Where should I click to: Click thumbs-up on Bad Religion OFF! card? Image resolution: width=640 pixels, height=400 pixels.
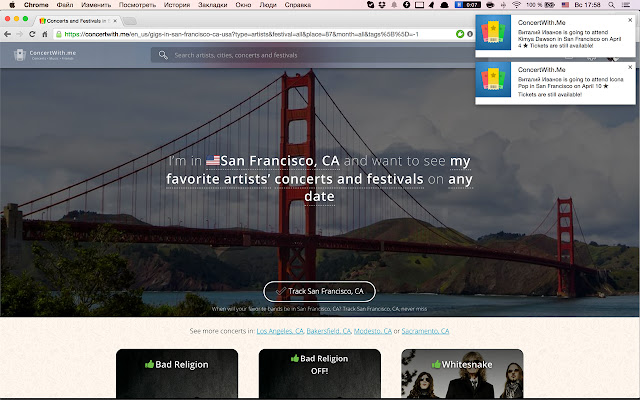pos(295,358)
